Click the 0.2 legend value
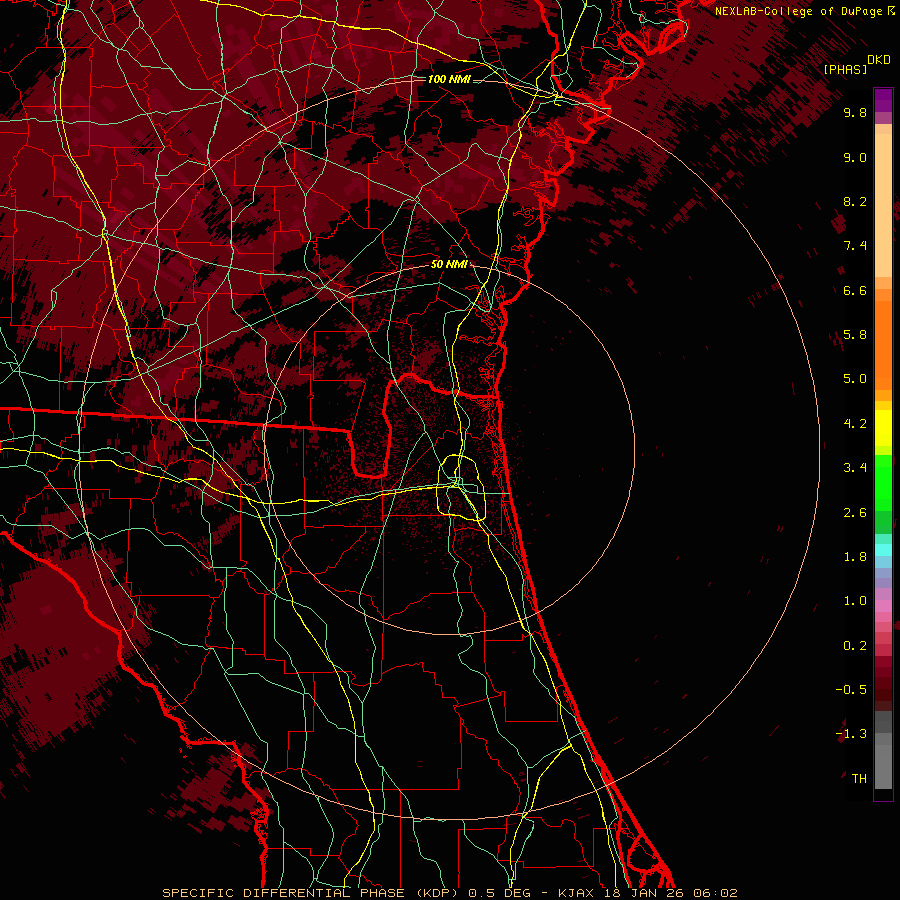This screenshot has height=900, width=900. click(855, 646)
